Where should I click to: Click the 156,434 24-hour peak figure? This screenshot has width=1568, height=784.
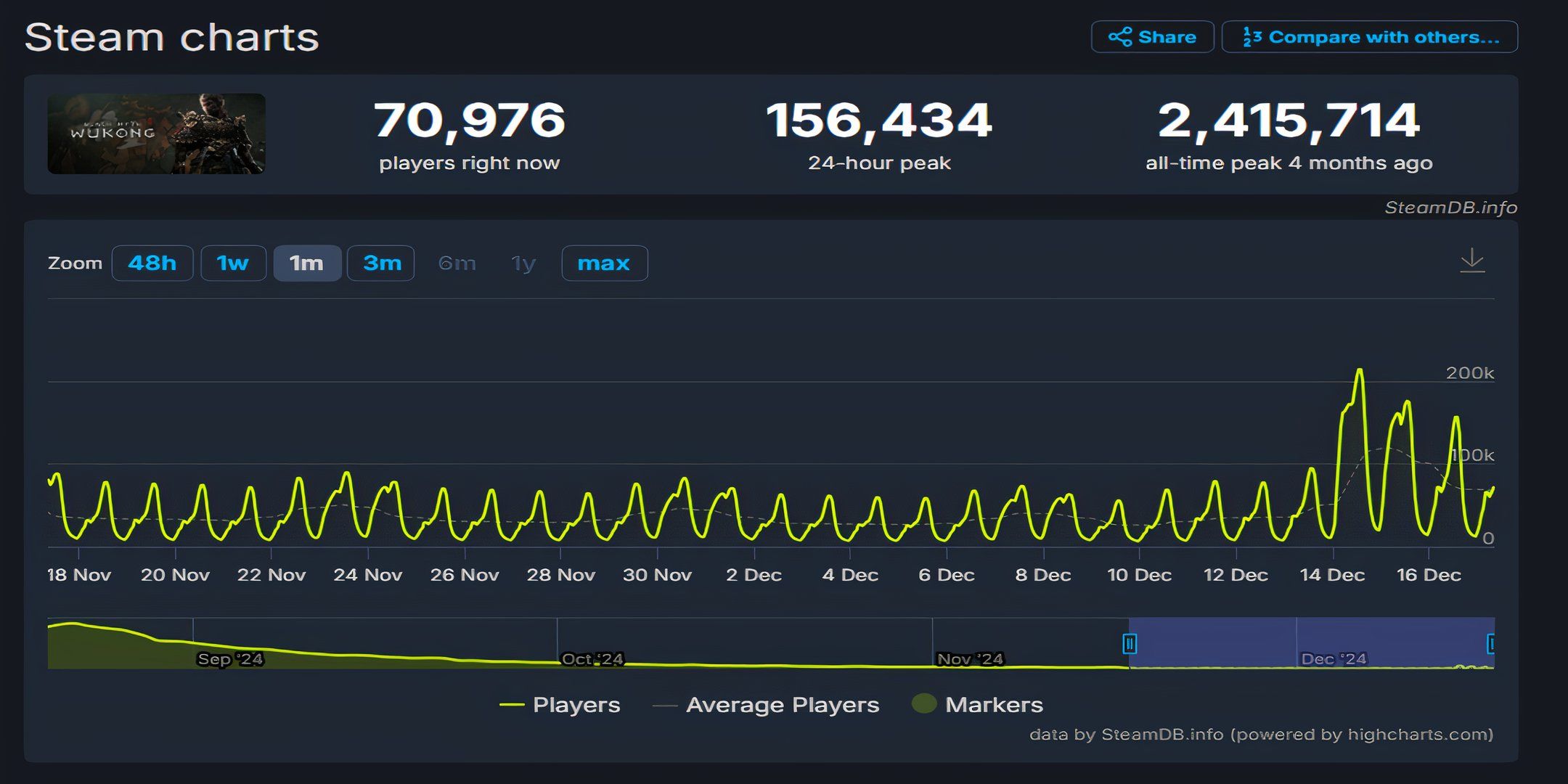pyautogui.click(x=879, y=121)
